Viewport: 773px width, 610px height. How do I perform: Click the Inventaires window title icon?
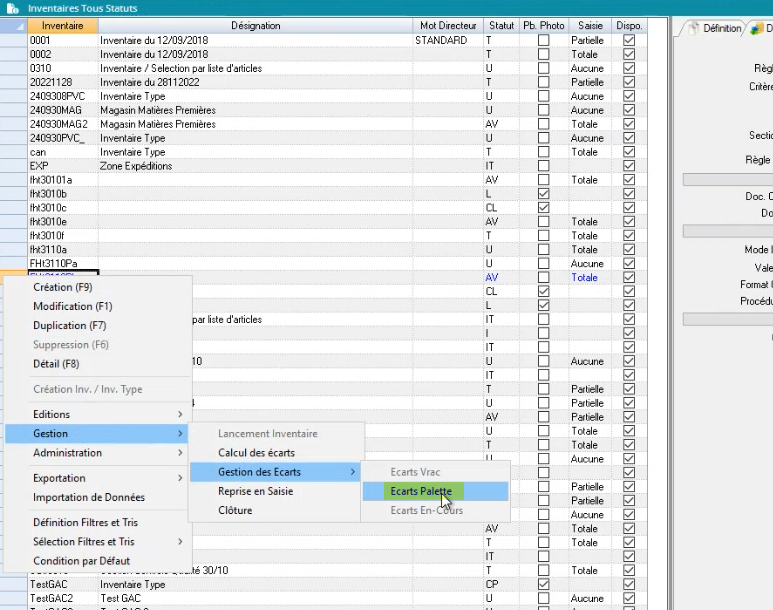tap(12, 8)
